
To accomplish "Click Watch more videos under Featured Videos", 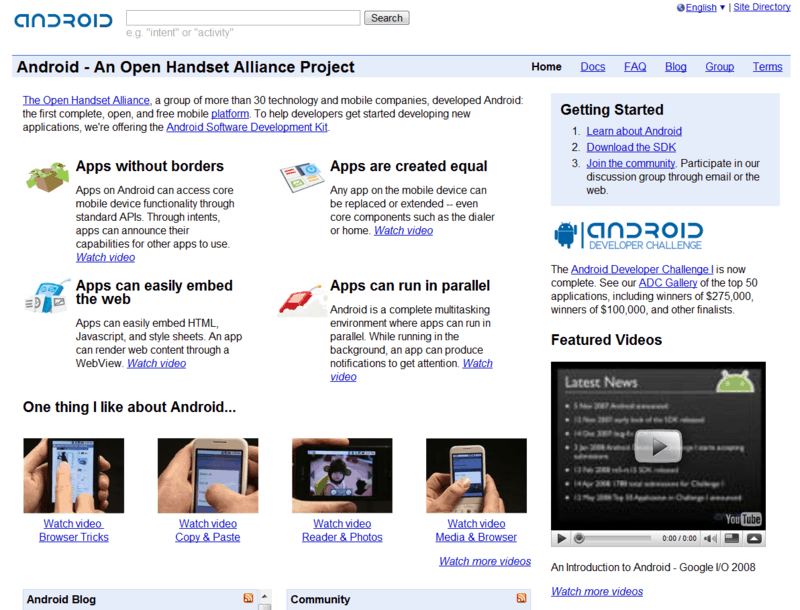I will click(597, 592).
